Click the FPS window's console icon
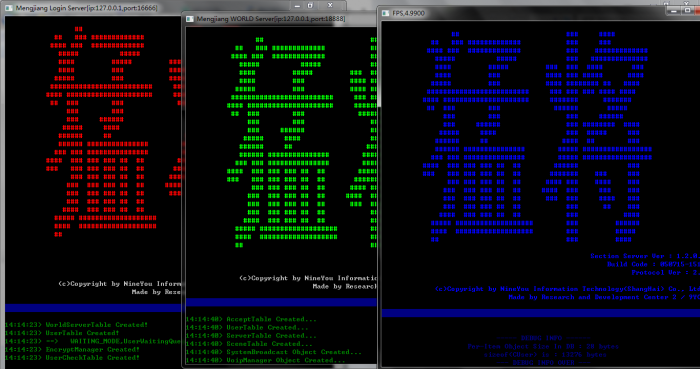 click(x=385, y=13)
